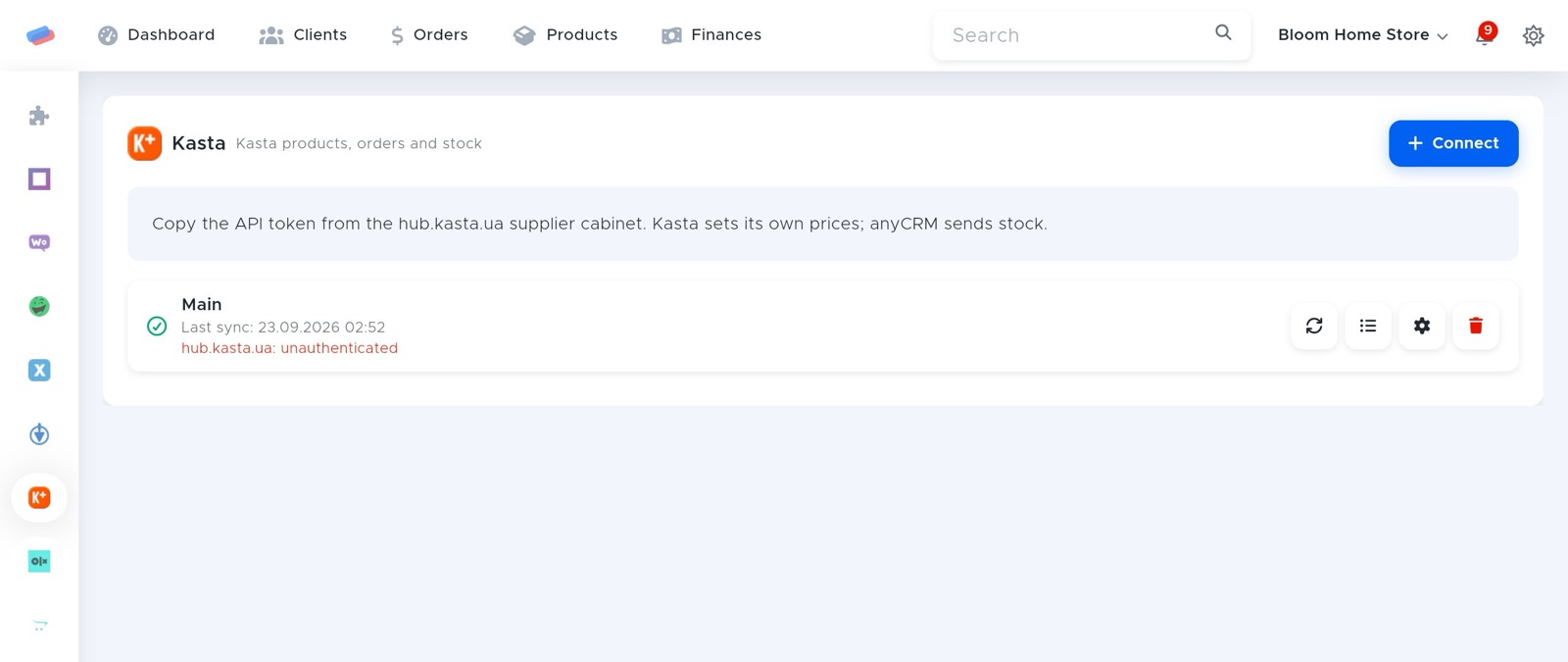Delete the Main Kasta connection
The image size is (1568, 662).
(1476, 326)
